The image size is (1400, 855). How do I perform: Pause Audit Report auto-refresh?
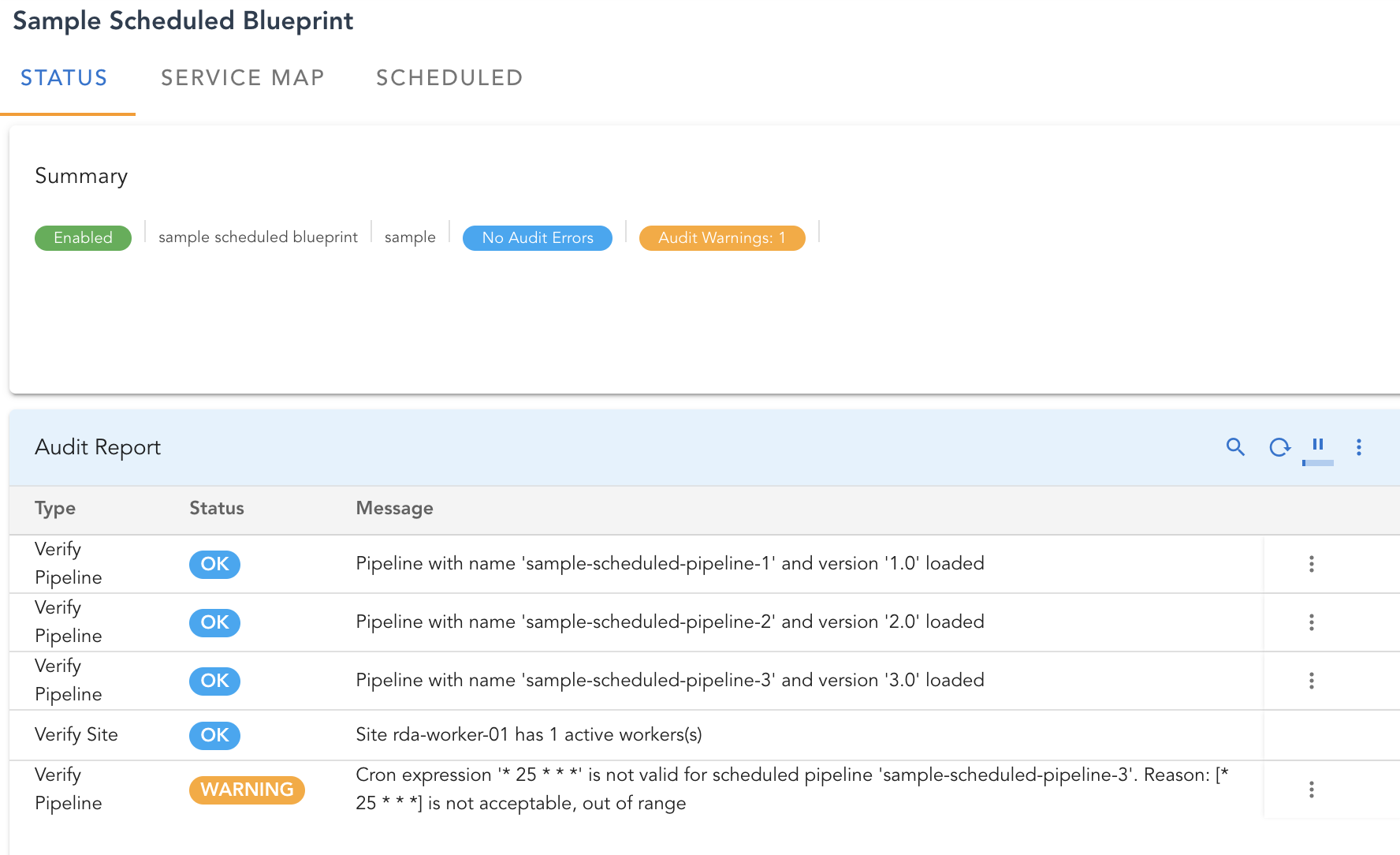(x=1318, y=446)
